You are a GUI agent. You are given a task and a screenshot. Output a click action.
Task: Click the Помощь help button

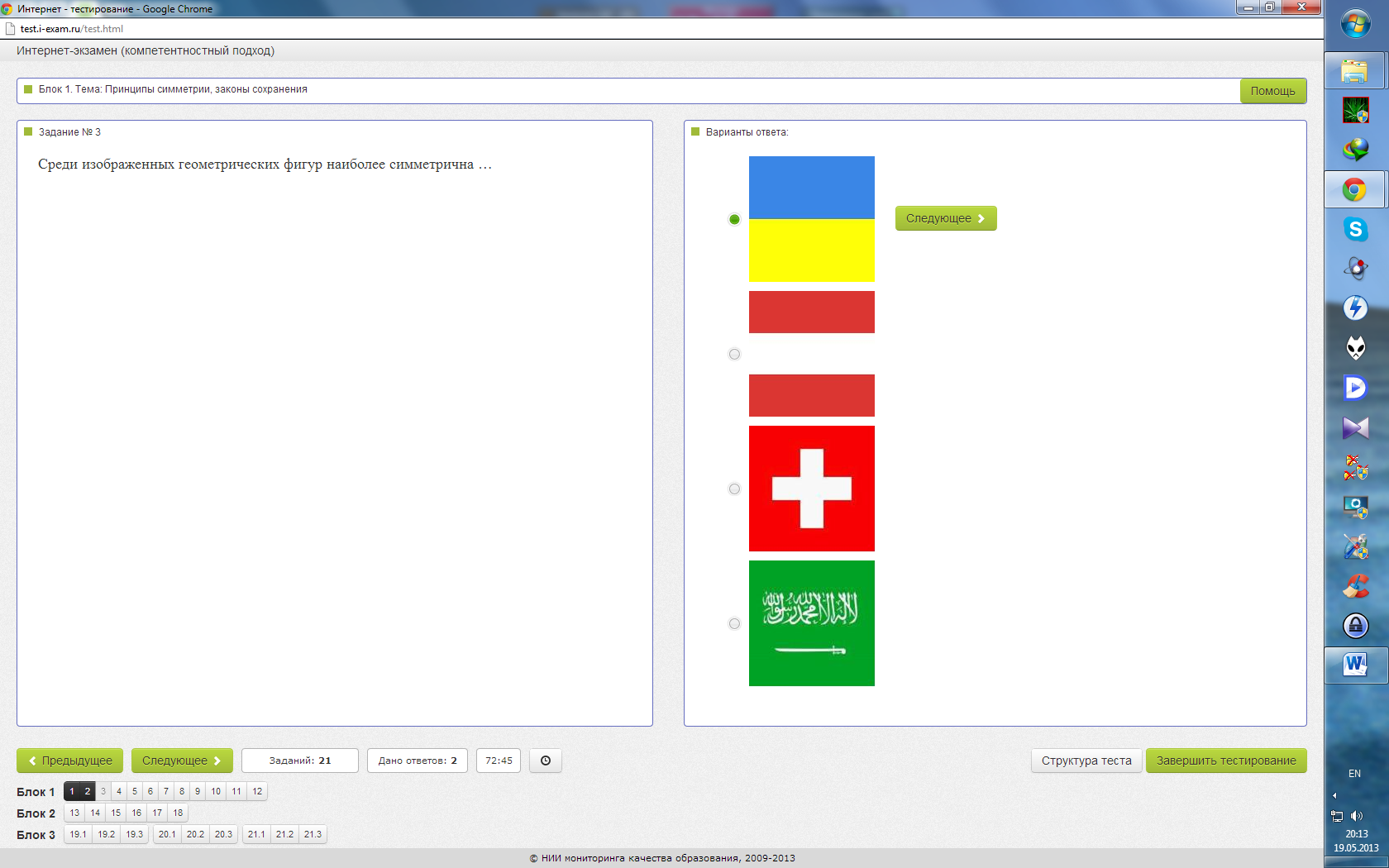[1273, 91]
